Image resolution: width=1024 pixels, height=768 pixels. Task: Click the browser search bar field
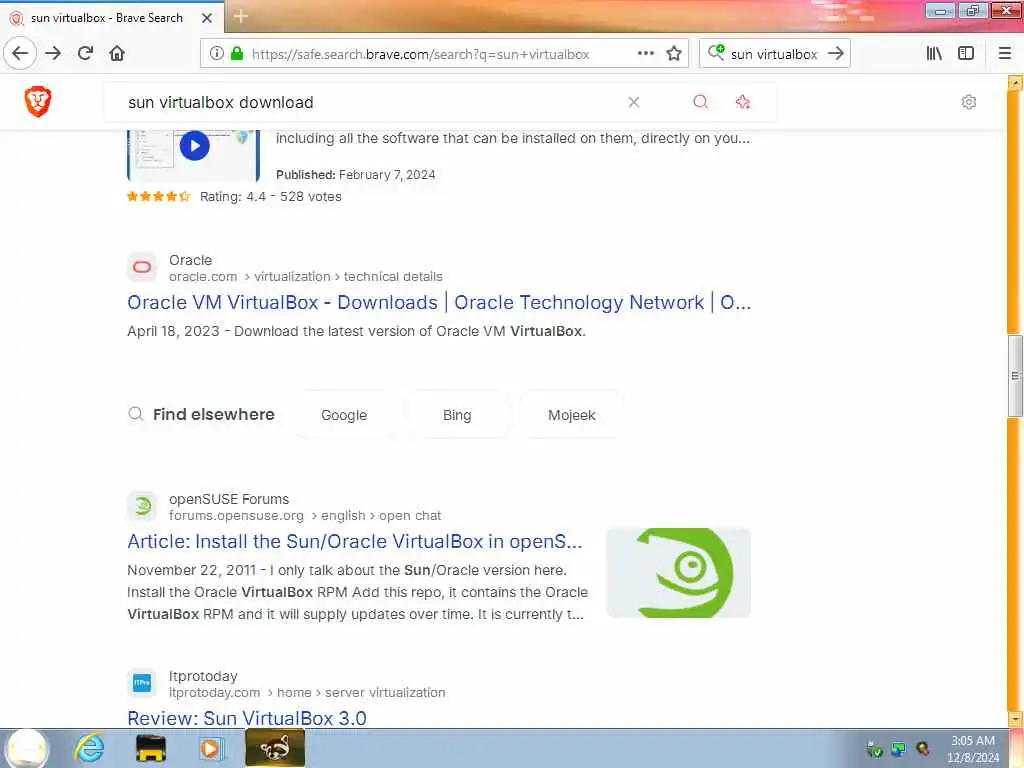click(774, 54)
